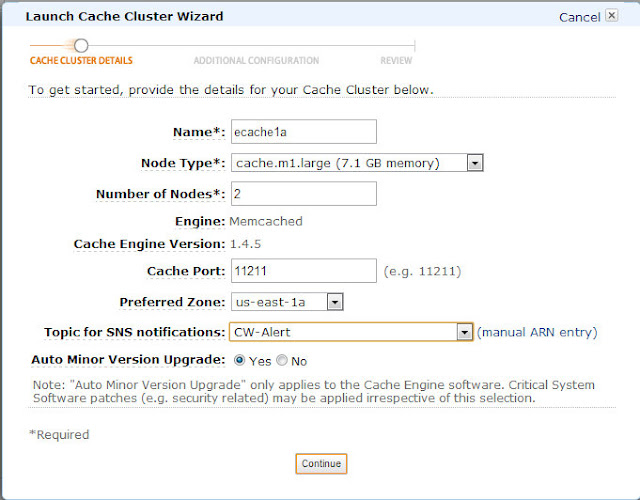The width and height of the screenshot is (640, 500).
Task: Click the Name input field
Action: click(x=303, y=132)
